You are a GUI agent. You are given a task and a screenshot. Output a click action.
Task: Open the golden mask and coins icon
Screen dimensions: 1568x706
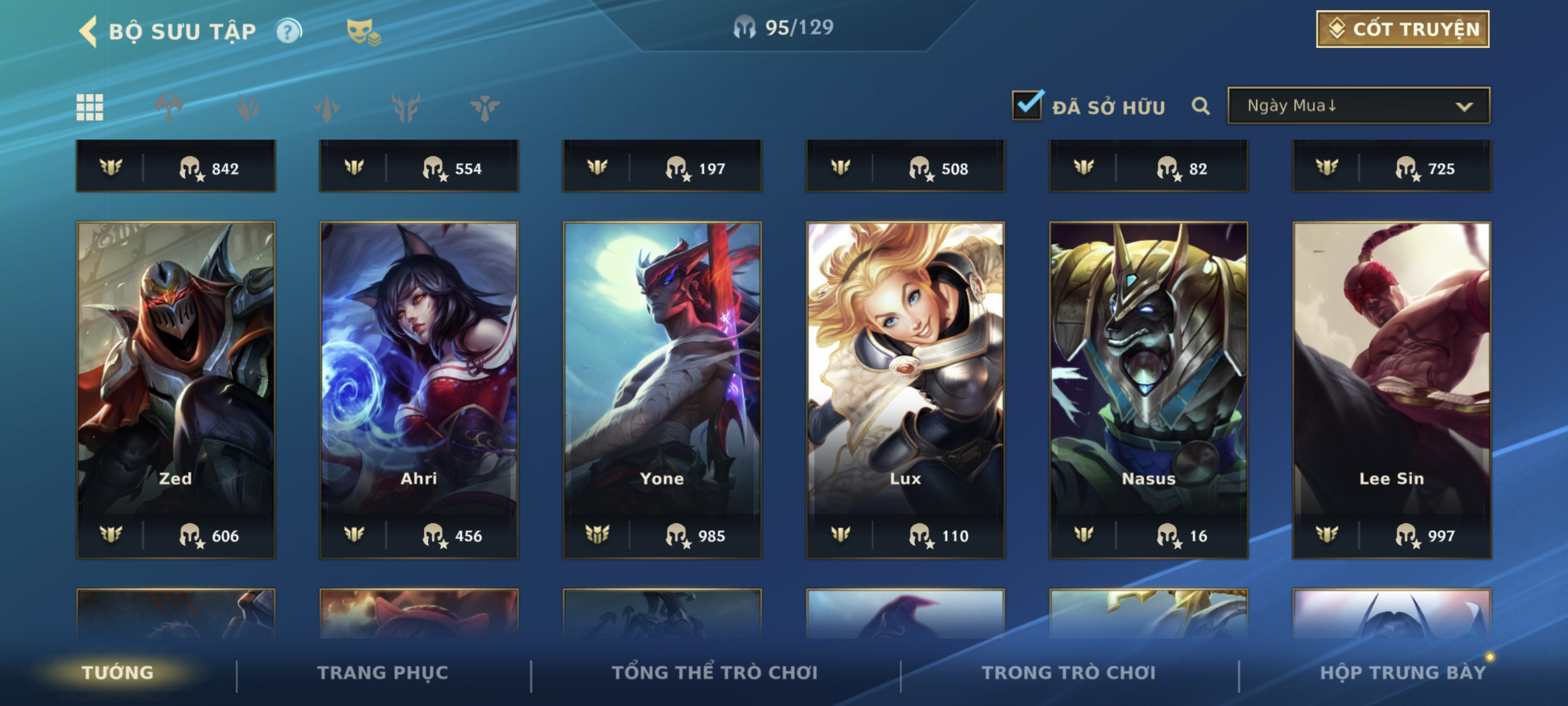(x=363, y=32)
